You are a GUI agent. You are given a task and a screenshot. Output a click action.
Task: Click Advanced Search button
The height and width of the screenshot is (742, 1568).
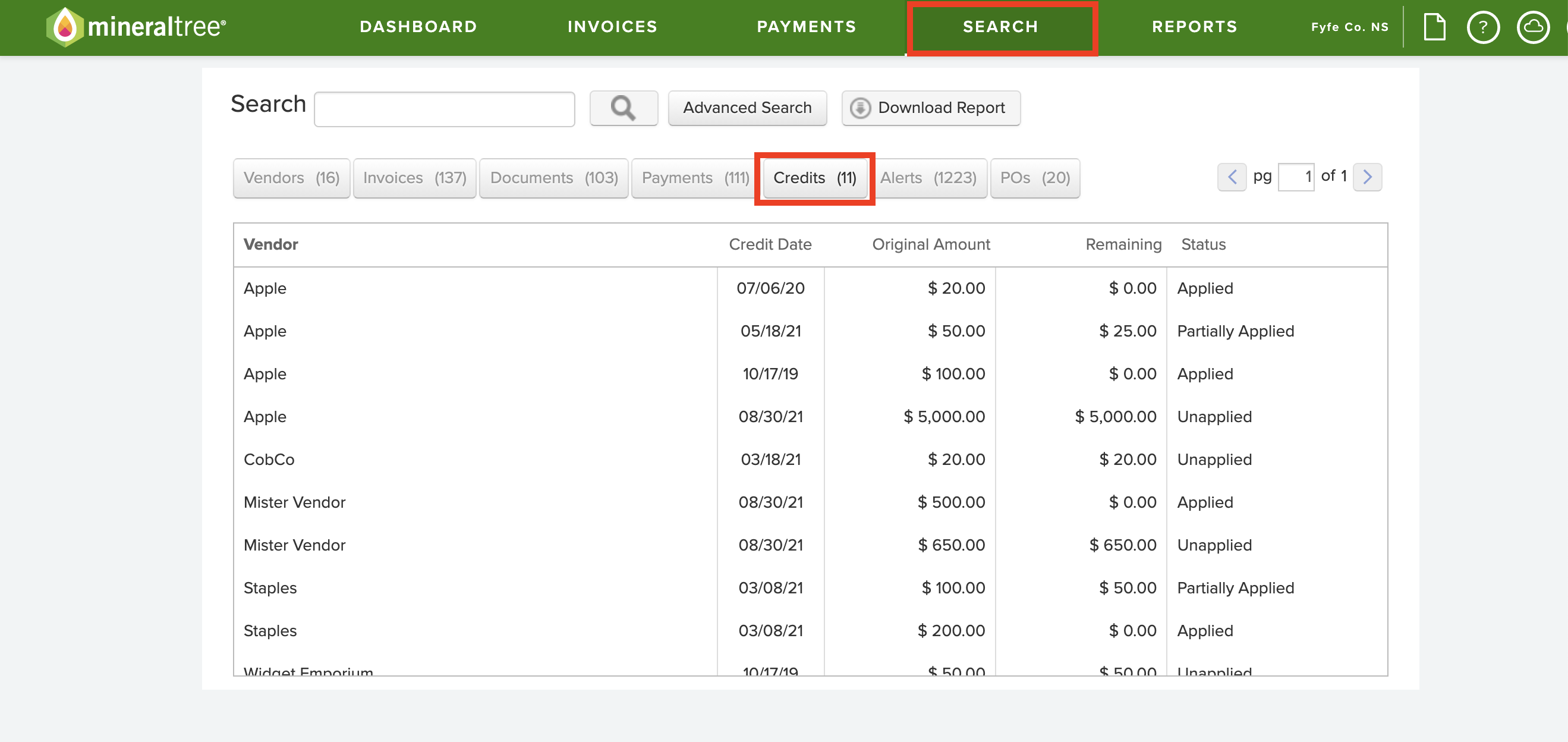748,108
